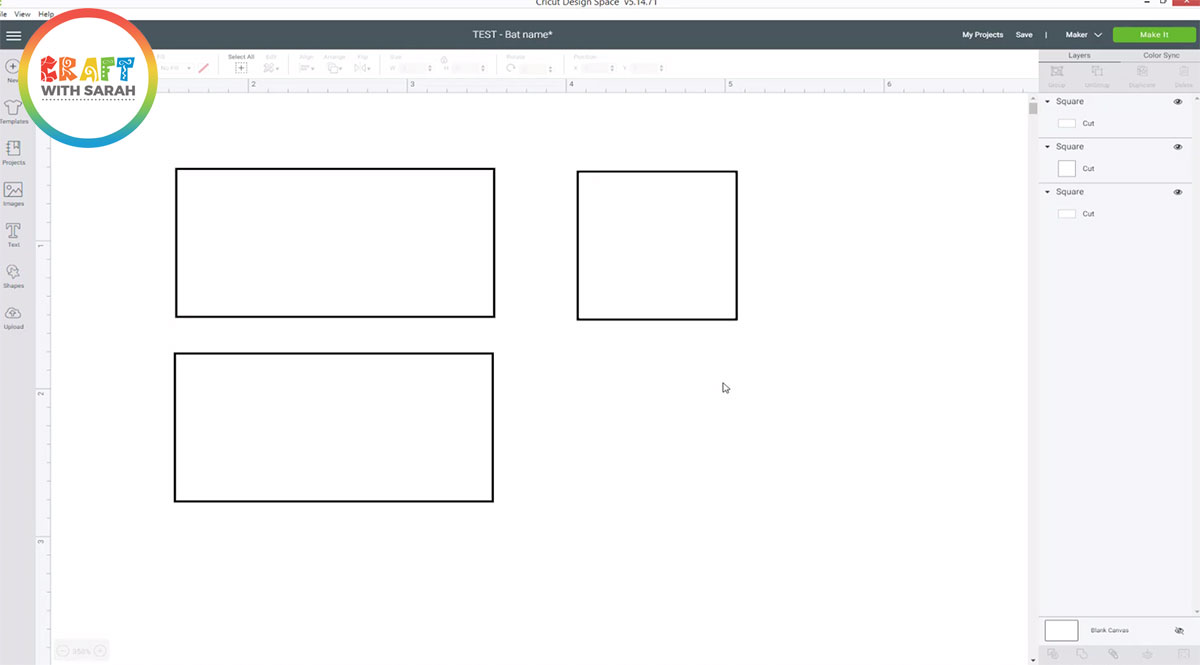Click the Flatten icon at panel bottom
This screenshot has height=665, width=1200.
tap(1146, 654)
